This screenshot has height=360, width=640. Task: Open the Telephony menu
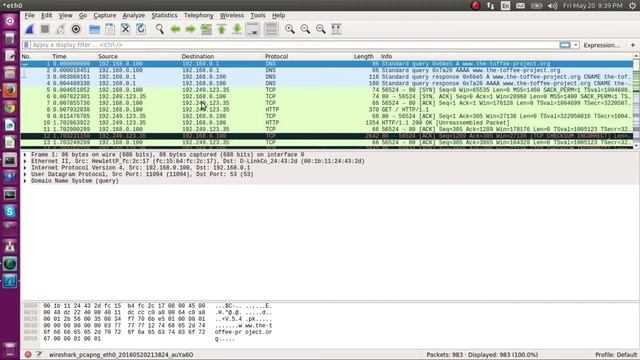point(198,15)
